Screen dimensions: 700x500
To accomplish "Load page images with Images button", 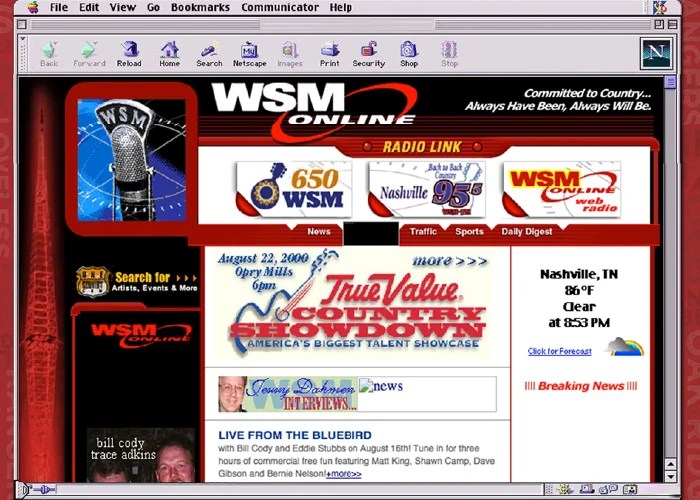I will [x=290, y=54].
